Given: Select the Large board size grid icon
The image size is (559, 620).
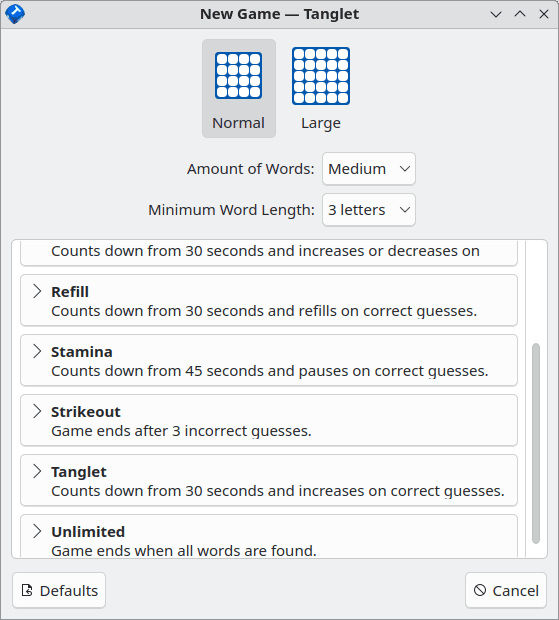Looking at the screenshot, I should [321, 76].
